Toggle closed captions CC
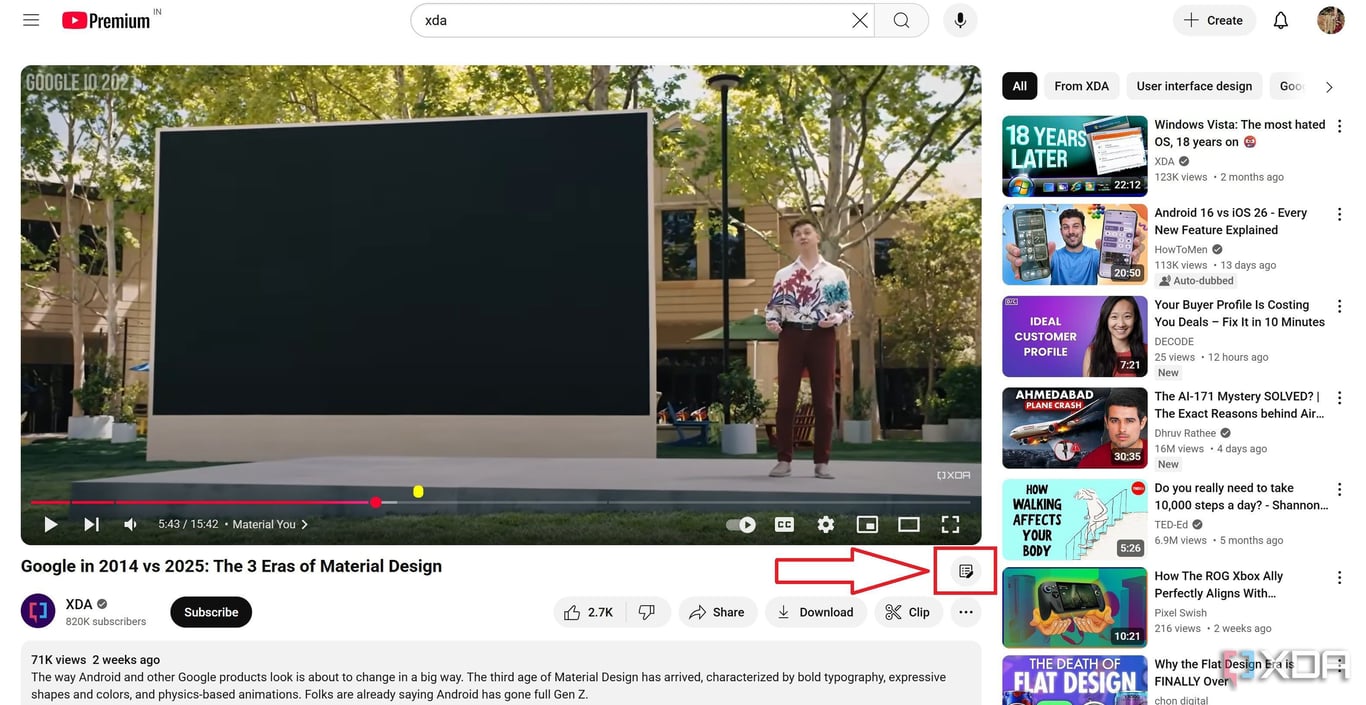Viewport: 1366px width, 705px height. 784,524
